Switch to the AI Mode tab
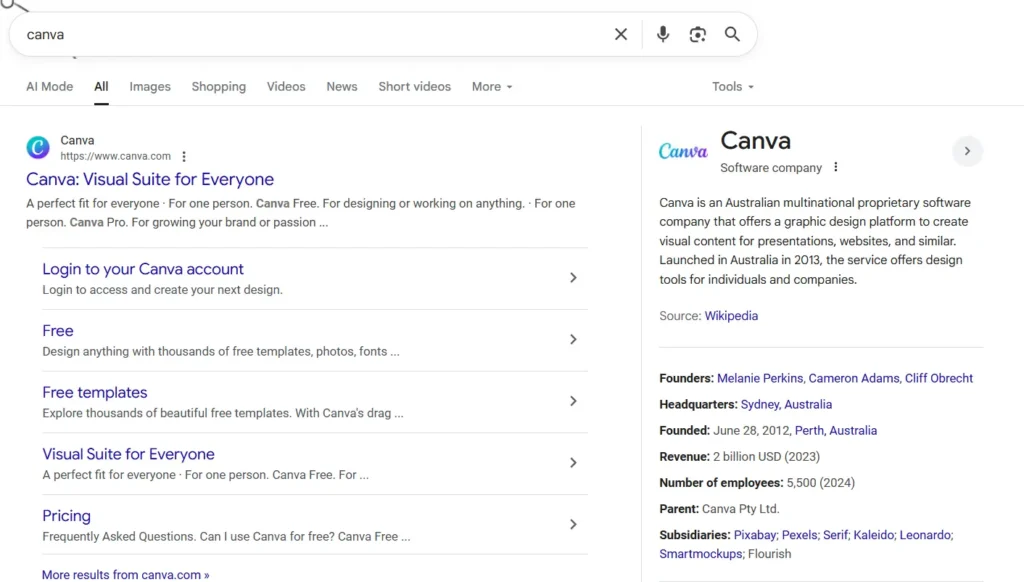The height and width of the screenshot is (582, 1024). (50, 87)
